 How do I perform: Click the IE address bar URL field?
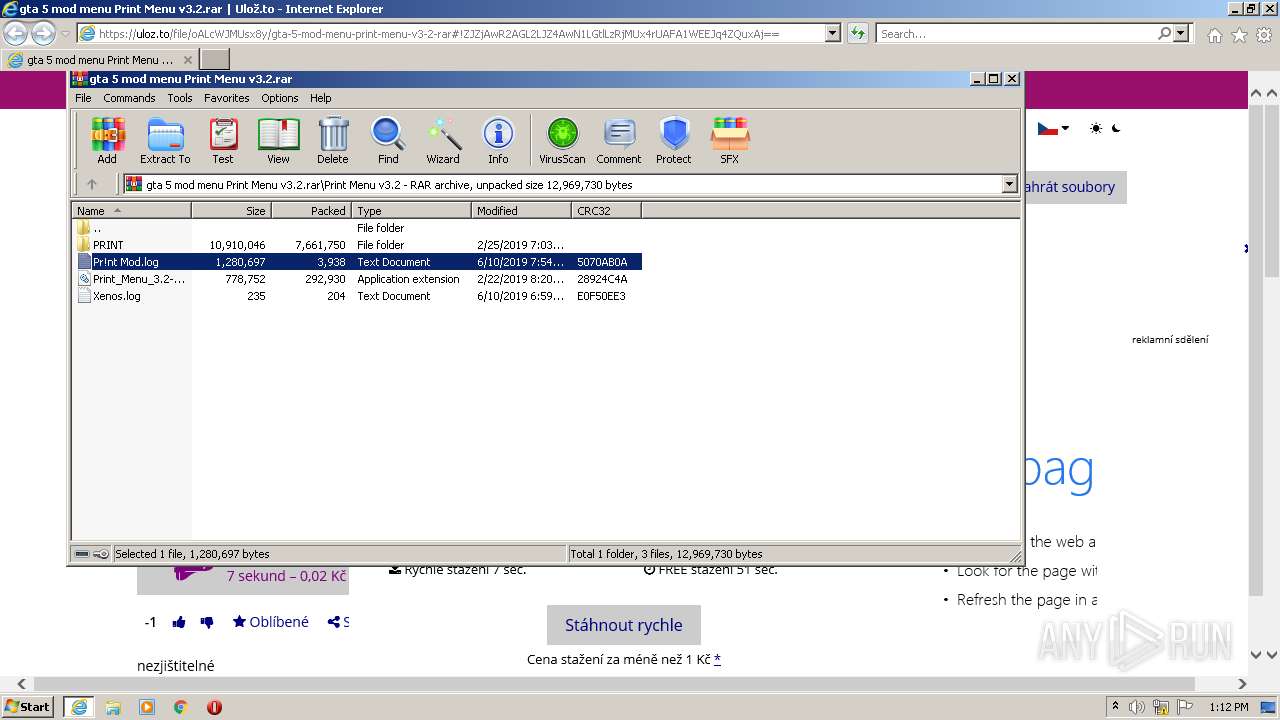450,33
